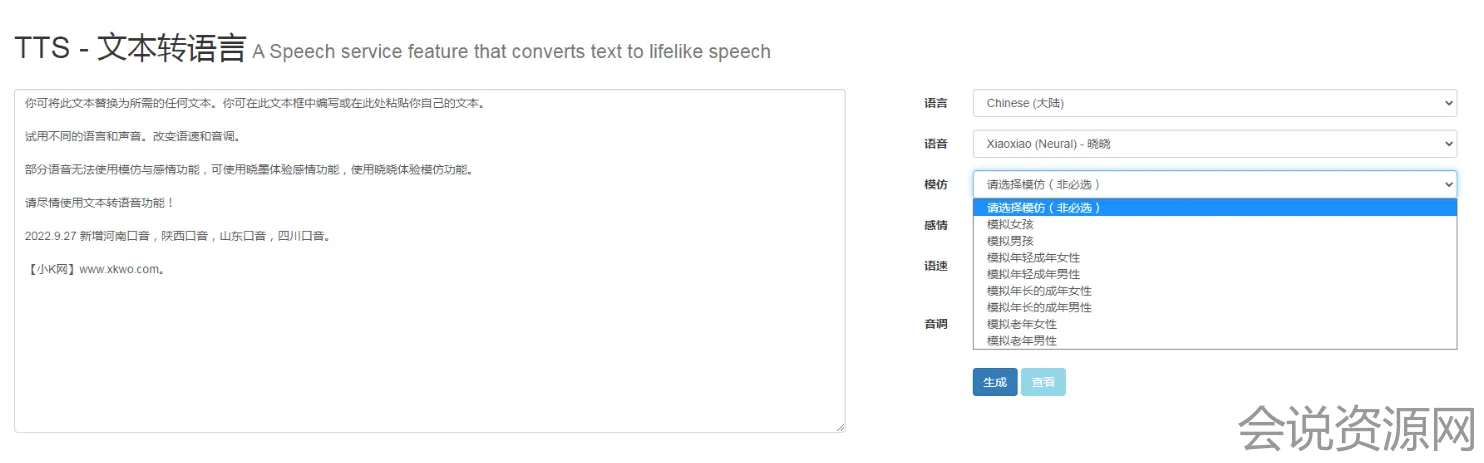The height and width of the screenshot is (463, 1484).
Task: Pick 模拟年长的成年女性 in the dropdown list
Action: tap(1039, 291)
